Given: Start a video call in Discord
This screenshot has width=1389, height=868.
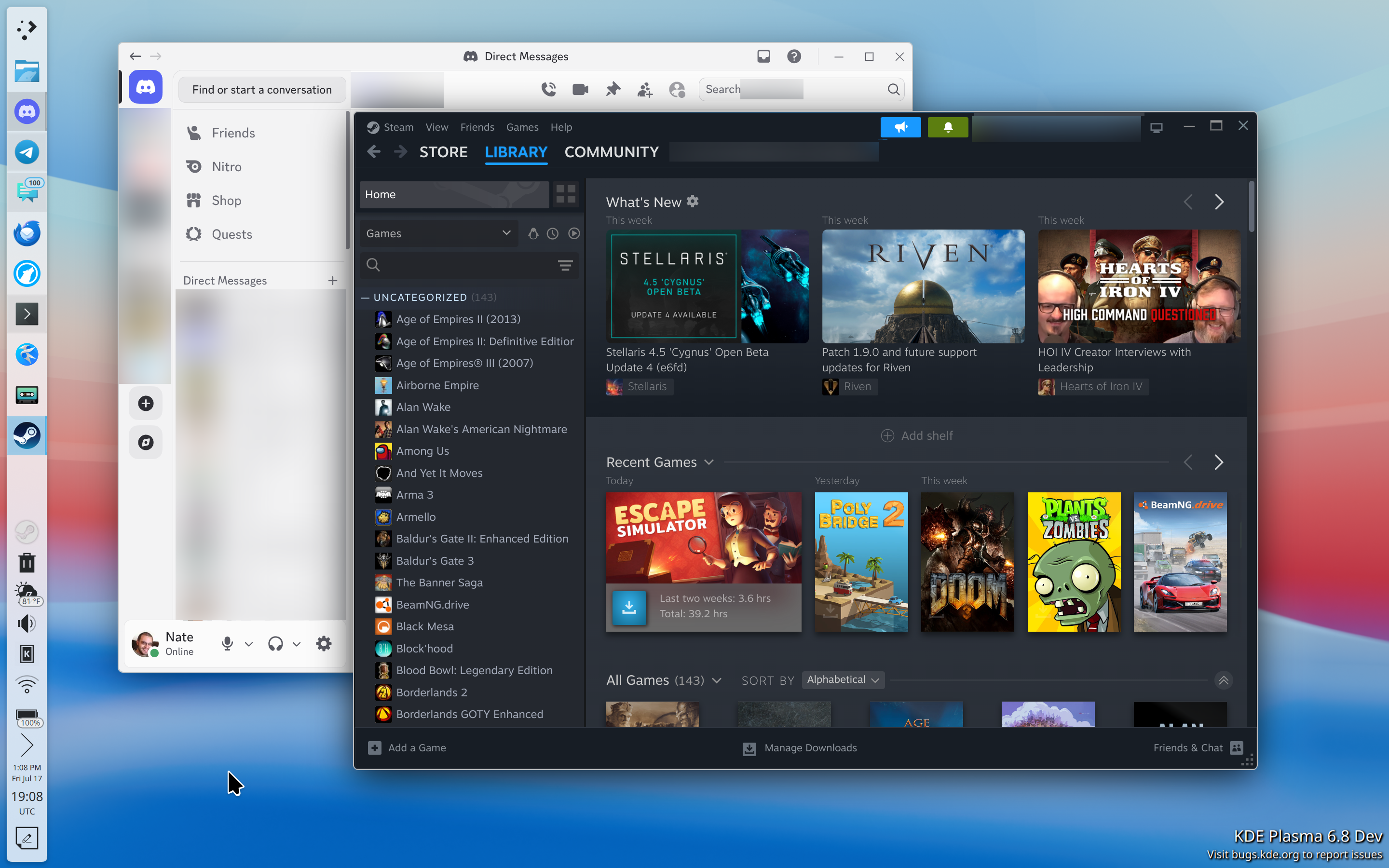Looking at the screenshot, I should 580,90.
